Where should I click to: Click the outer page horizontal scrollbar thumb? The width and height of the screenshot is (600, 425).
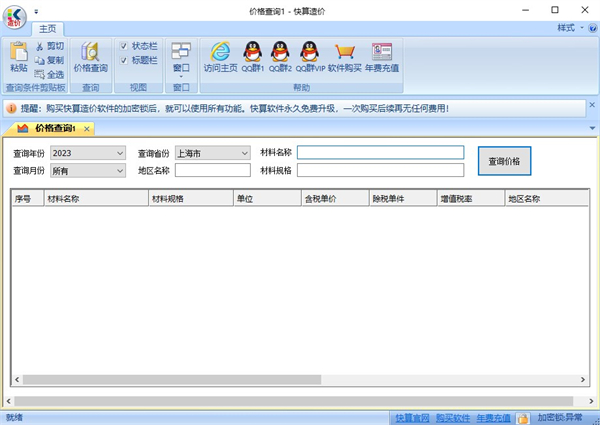pos(293,401)
